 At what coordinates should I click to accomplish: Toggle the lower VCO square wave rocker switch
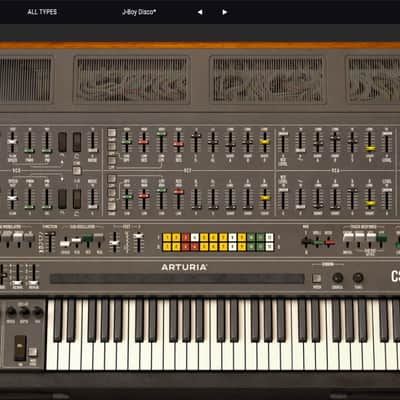(62, 199)
